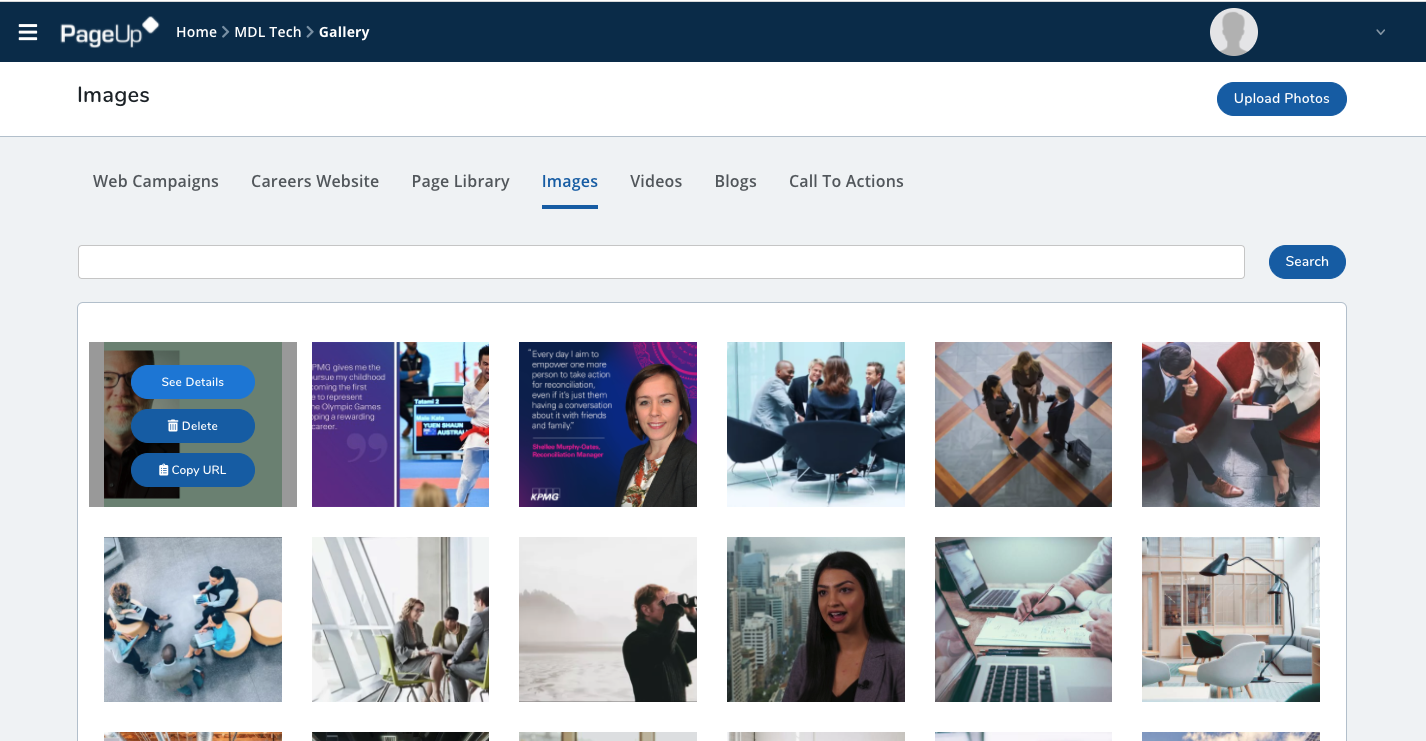Switch to Careers Website tab
The image size is (1426, 741).
pos(315,181)
